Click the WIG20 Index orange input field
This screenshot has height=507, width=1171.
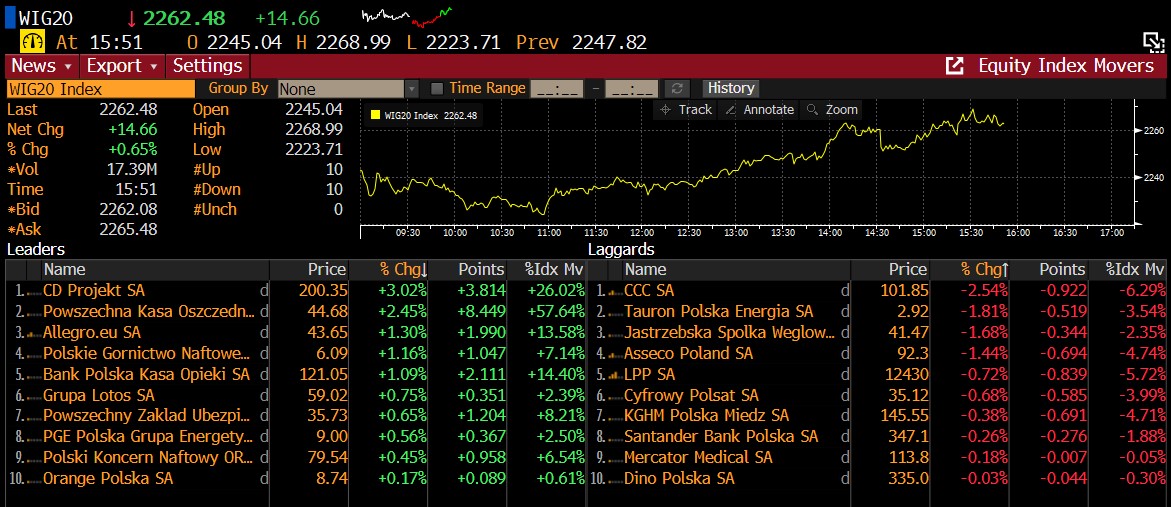coord(100,89)
